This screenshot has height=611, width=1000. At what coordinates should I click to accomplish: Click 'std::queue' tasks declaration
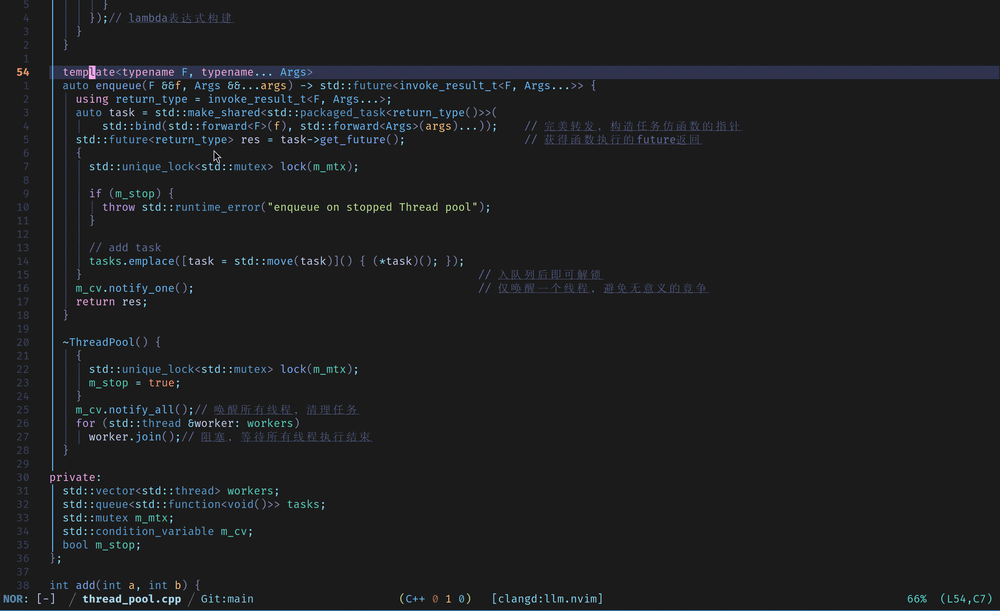tap(194, 504)
